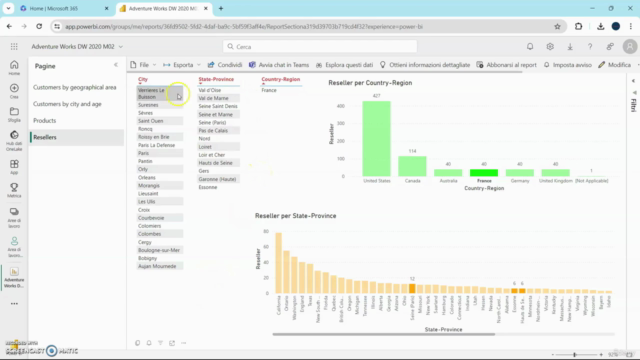
Task: Open the help question mark icon
Action: (x=590, y=47)
